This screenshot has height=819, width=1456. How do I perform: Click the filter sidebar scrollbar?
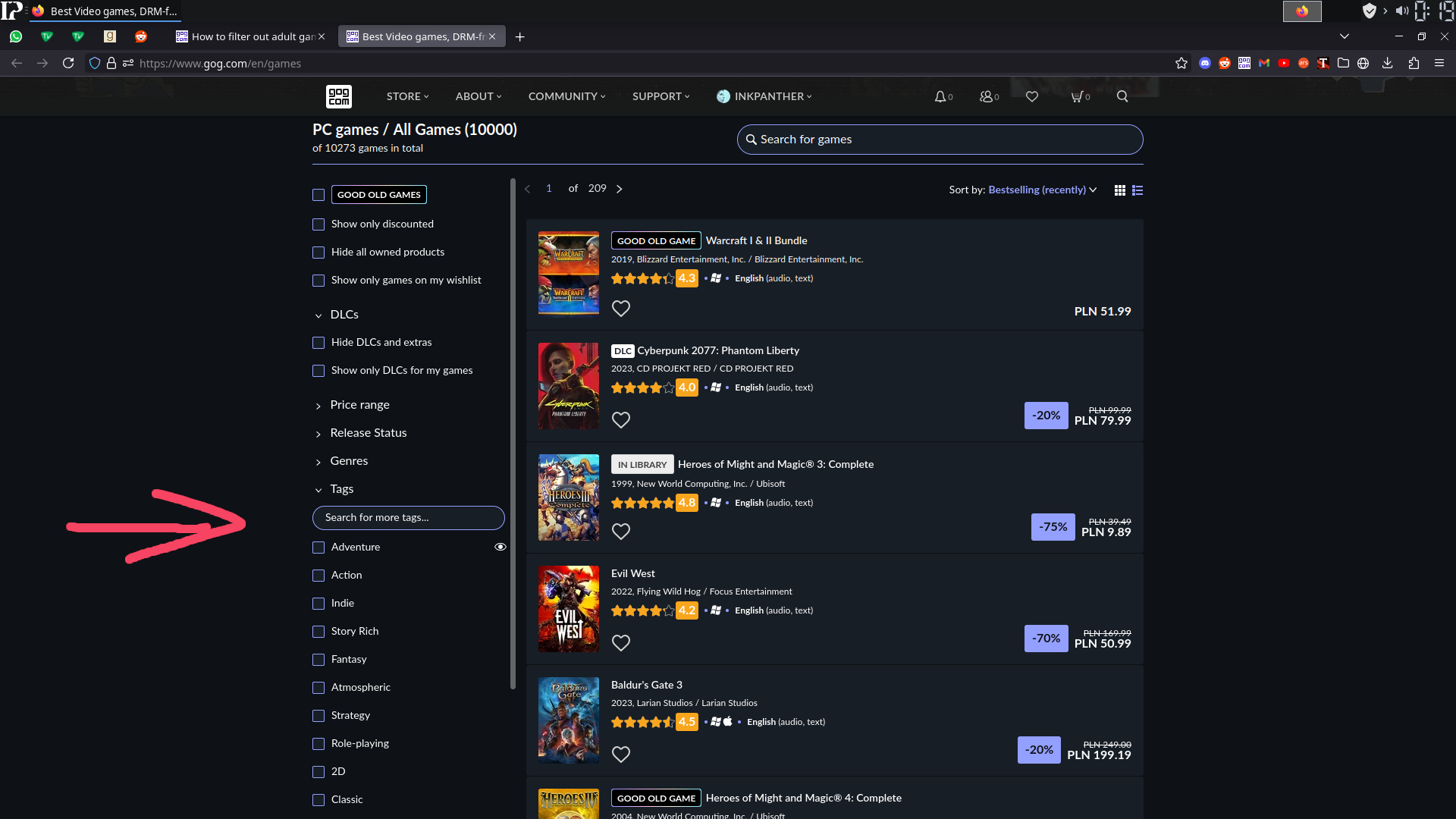point(513,434)
